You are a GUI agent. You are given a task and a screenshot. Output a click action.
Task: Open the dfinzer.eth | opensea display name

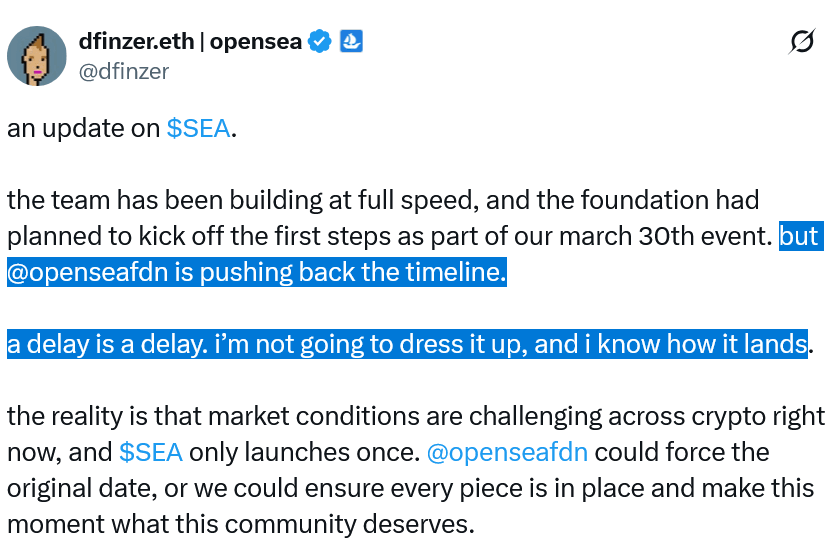click(x=190, y=42)
